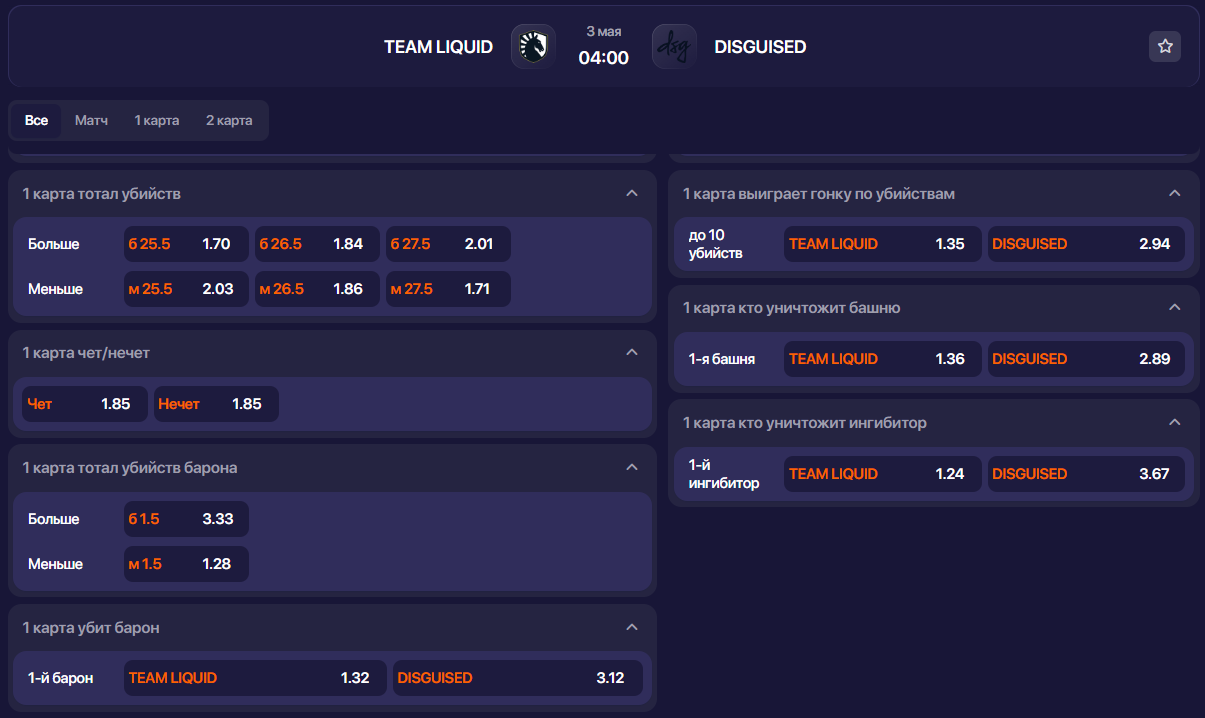1205x718 pixels.
Task: Click the 1-я башня row label
Action: 722,359
